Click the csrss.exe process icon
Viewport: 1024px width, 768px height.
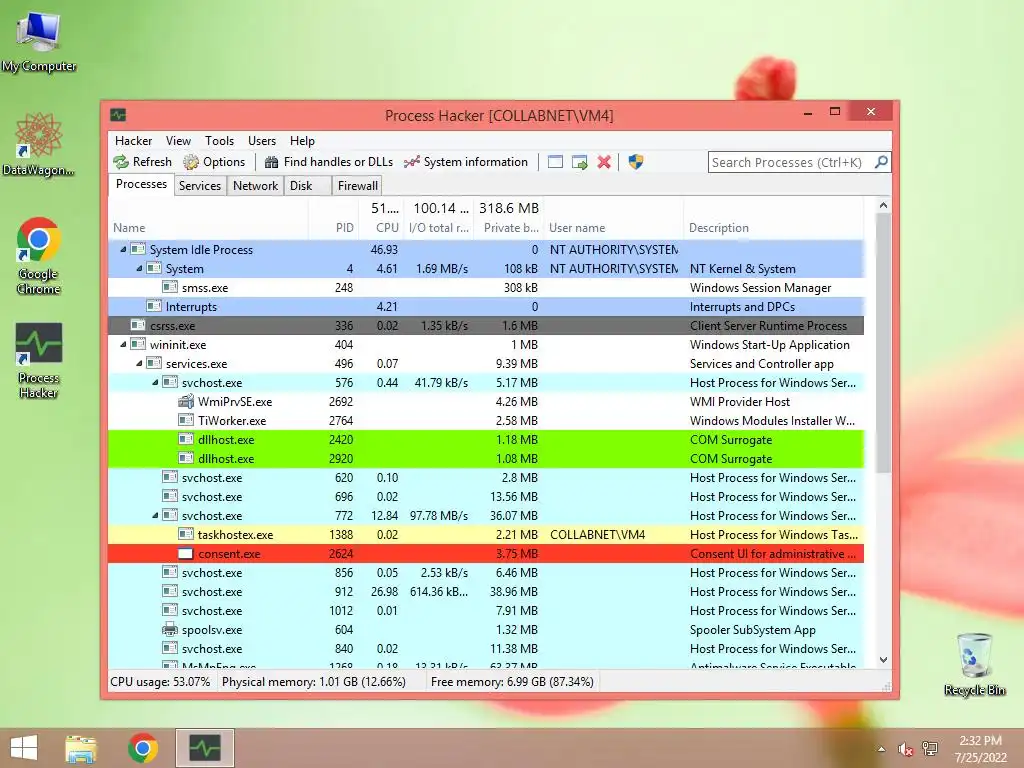138,325
